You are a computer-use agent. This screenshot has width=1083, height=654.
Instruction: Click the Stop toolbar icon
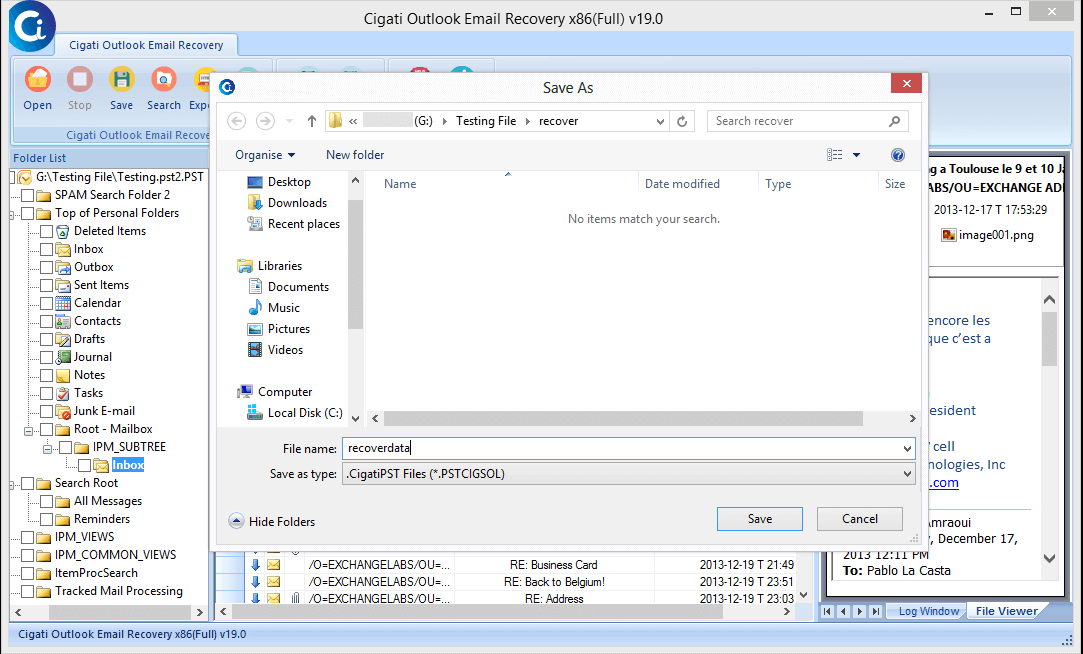79,80
